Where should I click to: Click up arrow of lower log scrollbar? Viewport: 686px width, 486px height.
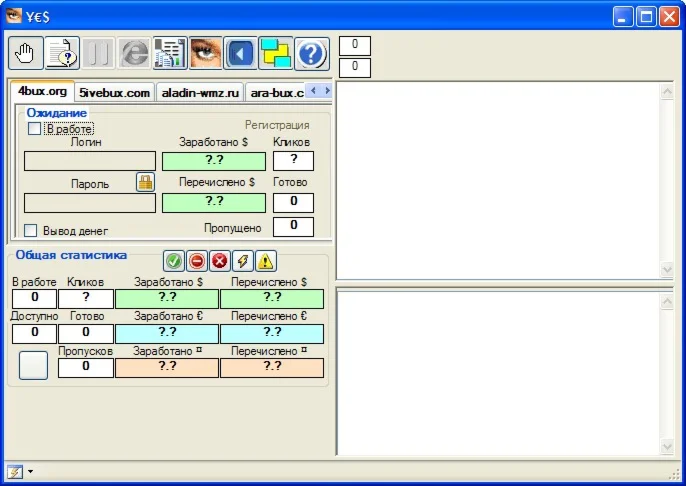click(667, 301)
